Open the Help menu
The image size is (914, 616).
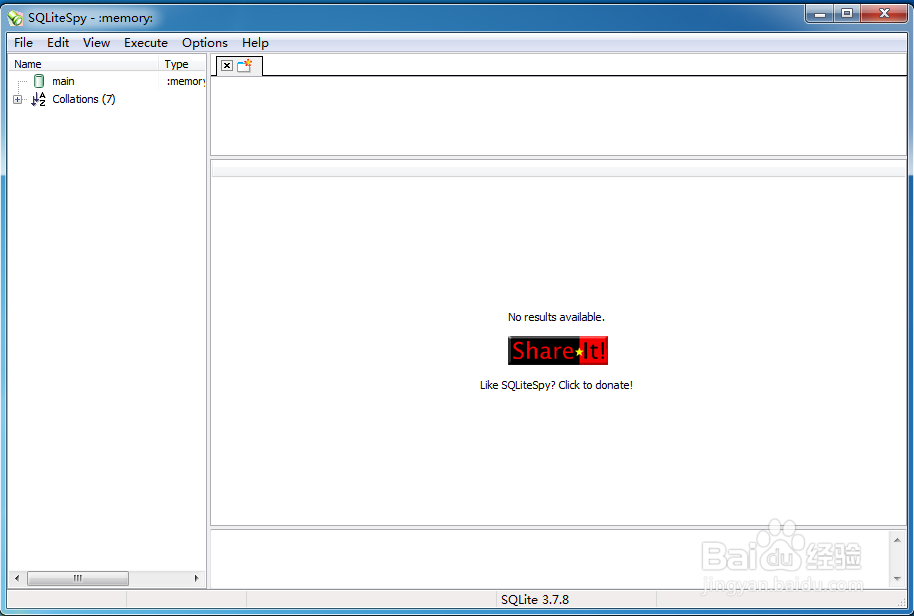pos(255,43)
